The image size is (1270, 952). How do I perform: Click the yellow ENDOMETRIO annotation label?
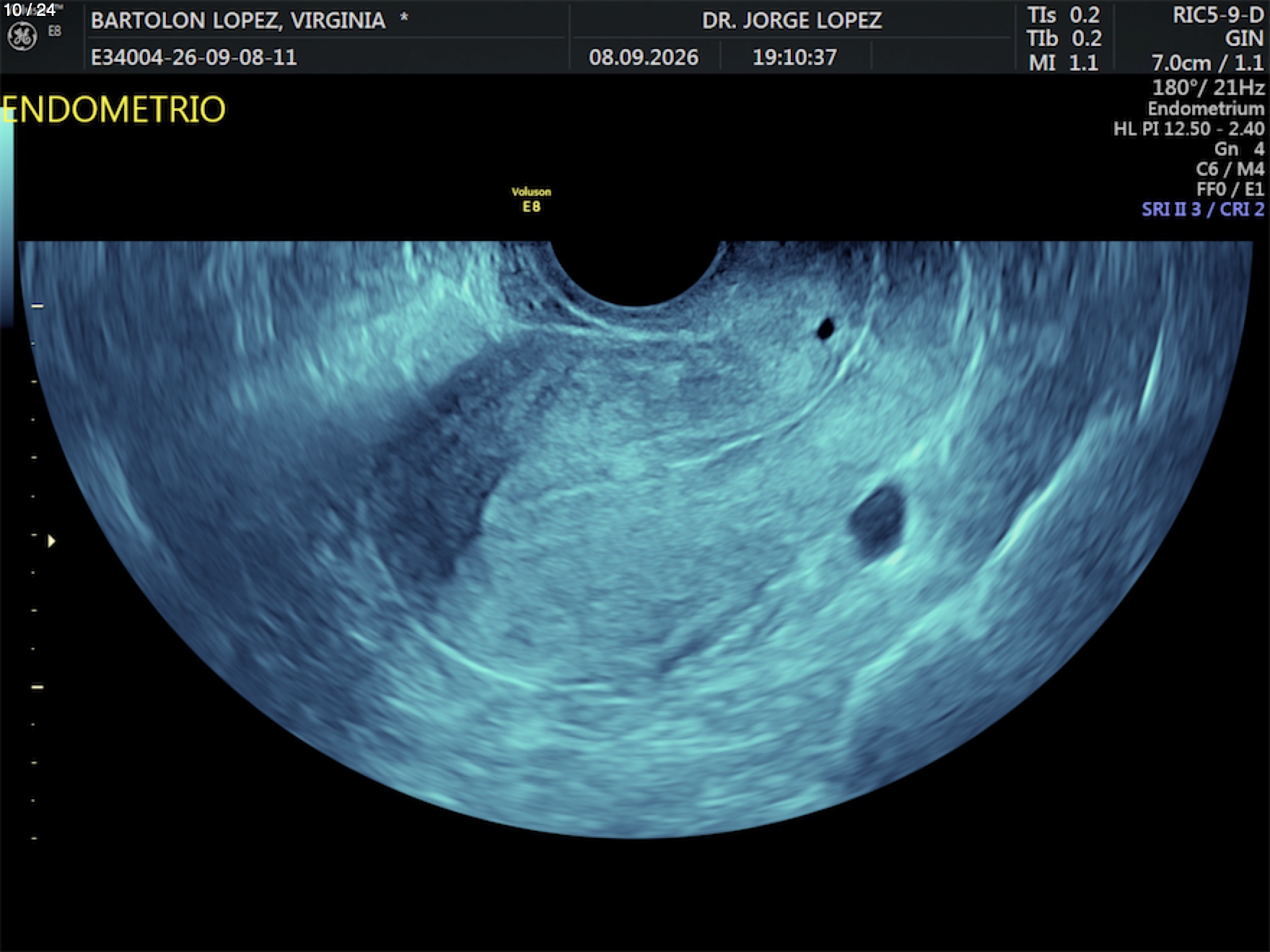point(113,110)
